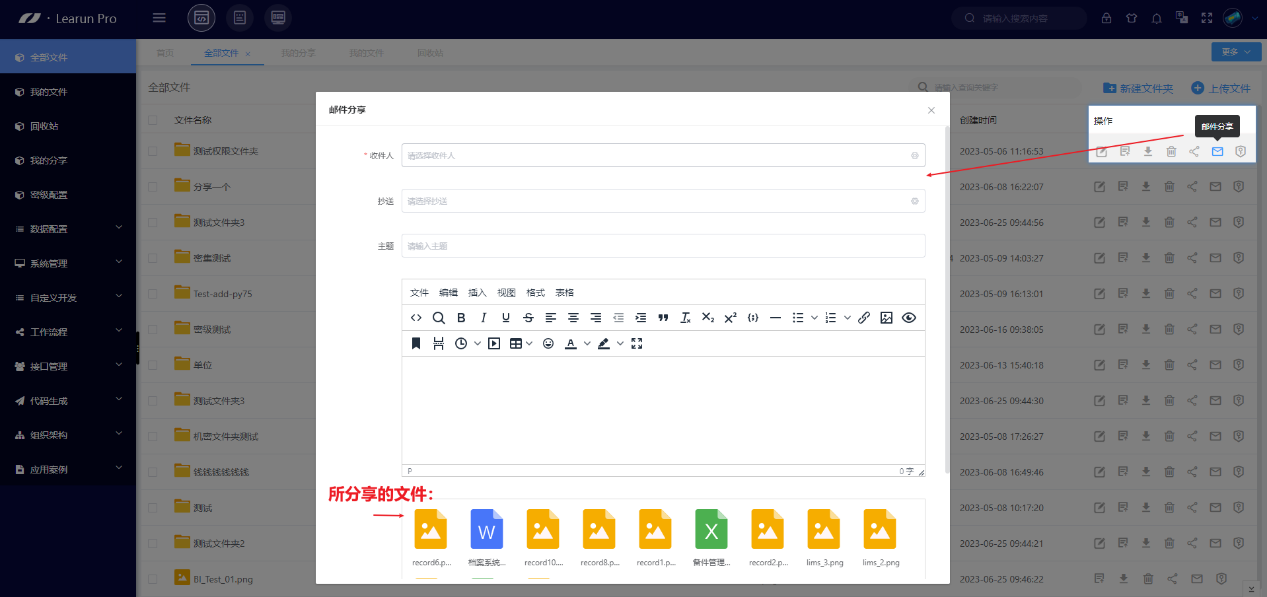Open find and replace in the editor
The image size is (1267, 597).
[x=438, y=318]
